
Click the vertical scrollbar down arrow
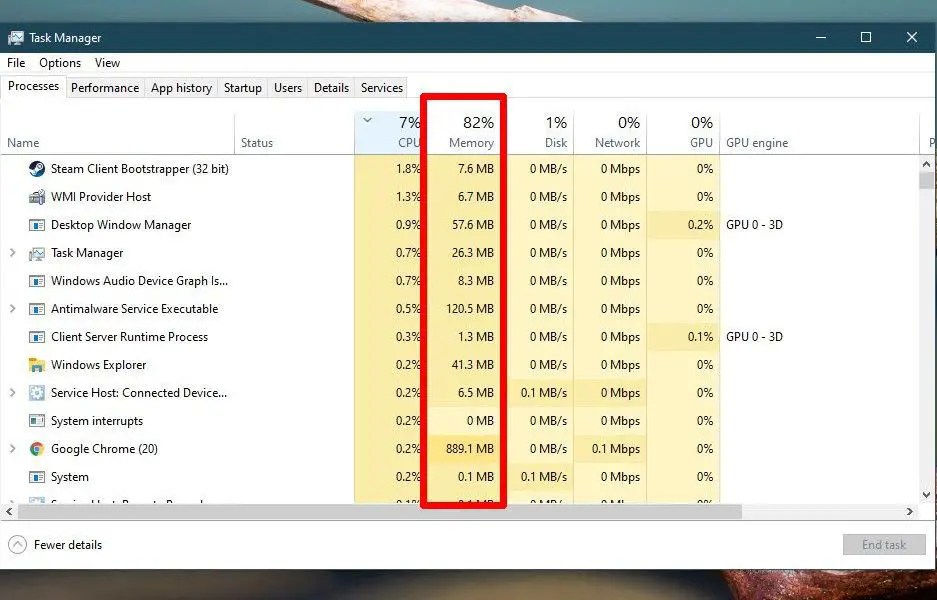(925, 492)
